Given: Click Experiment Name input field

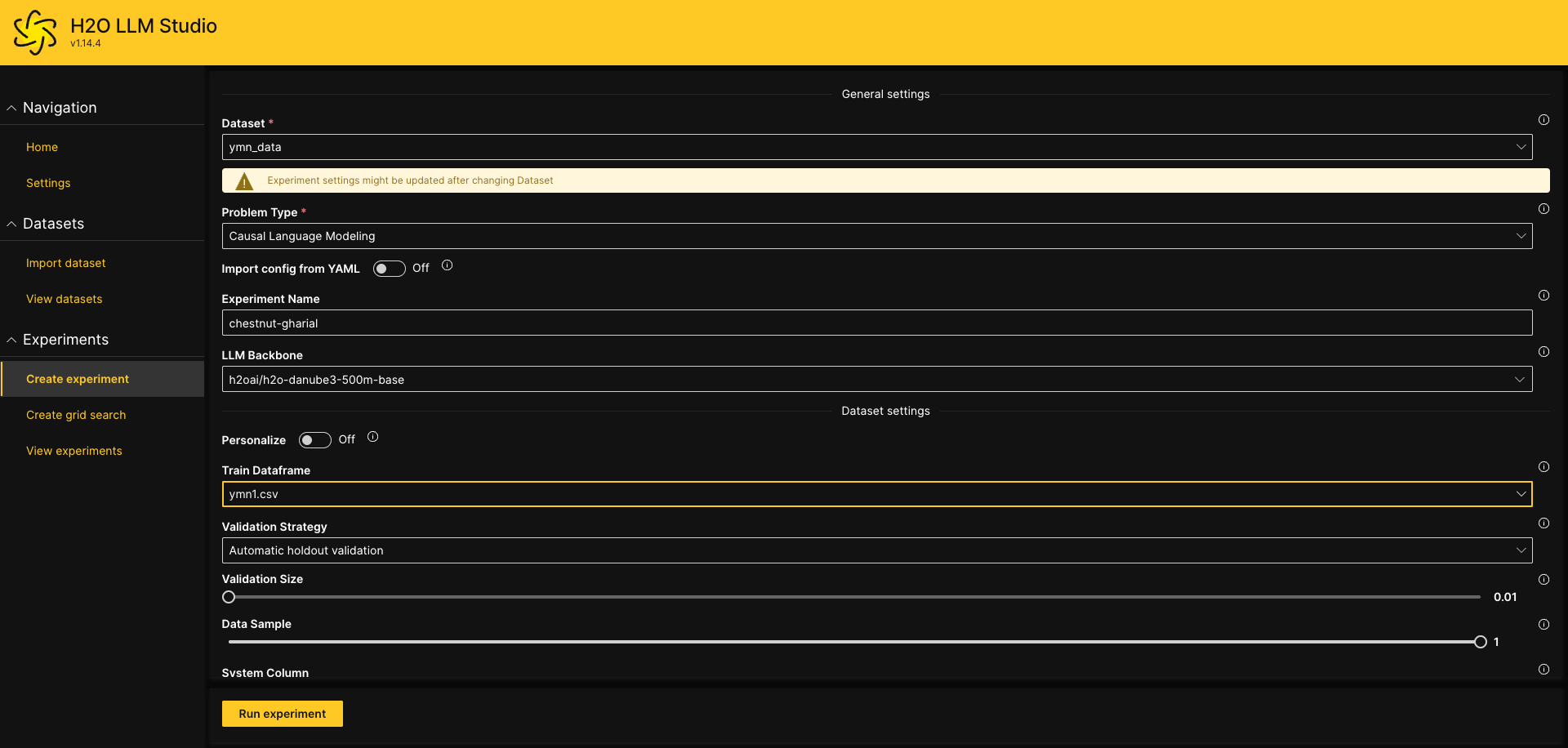Looking at the screenshot, I should [877, 323].
